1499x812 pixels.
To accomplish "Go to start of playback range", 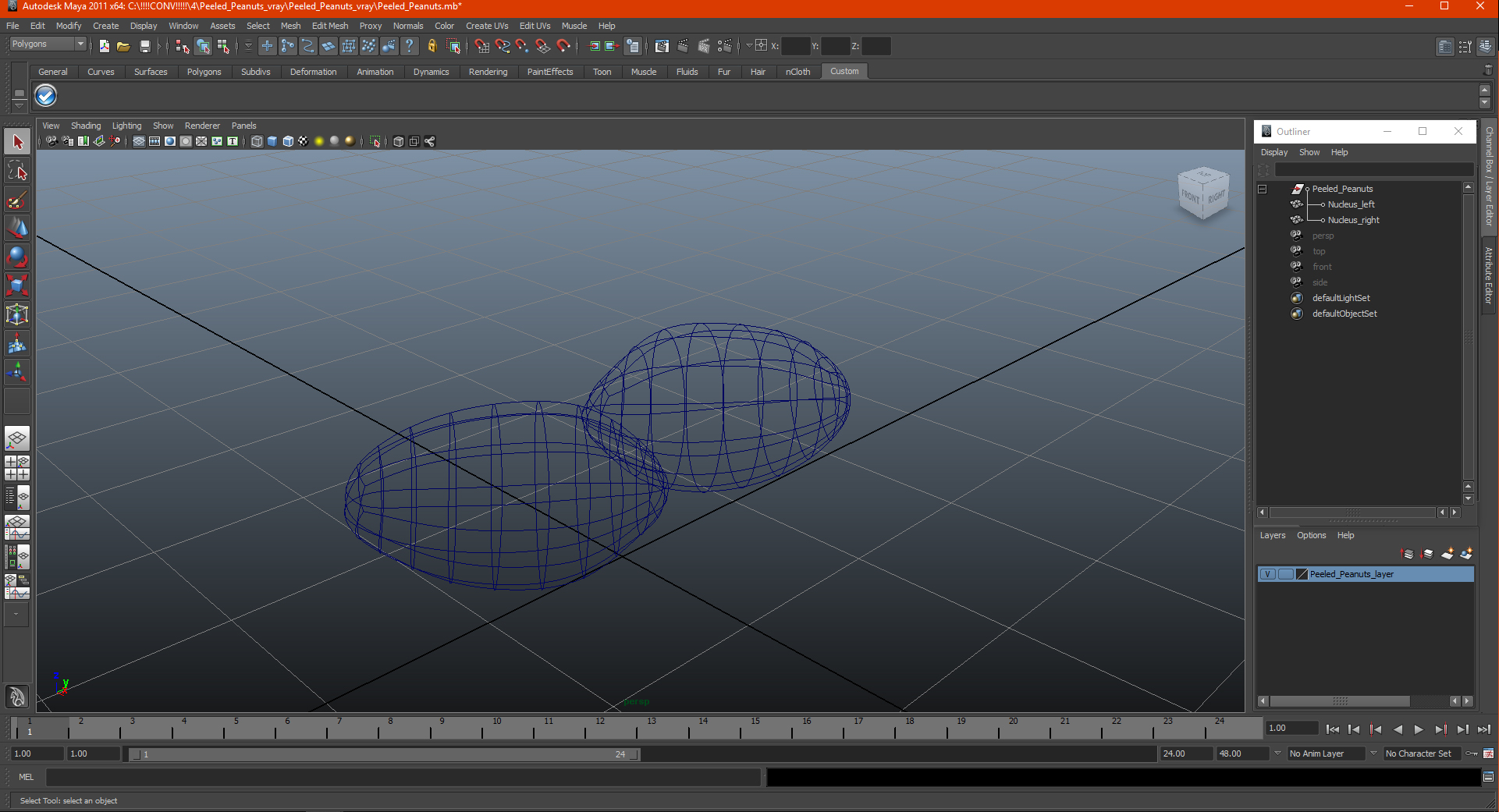I will 1332,729.
